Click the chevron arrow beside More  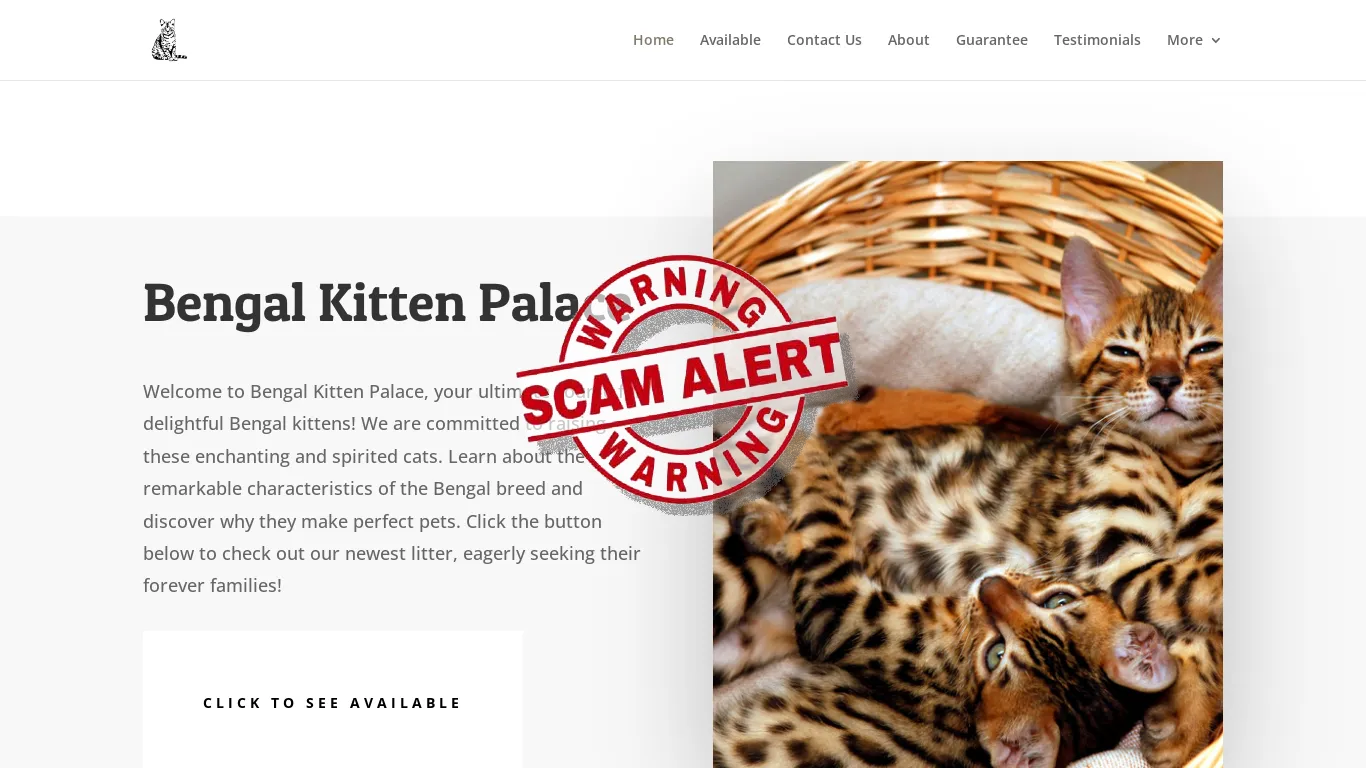click(x=1216, y=40)
